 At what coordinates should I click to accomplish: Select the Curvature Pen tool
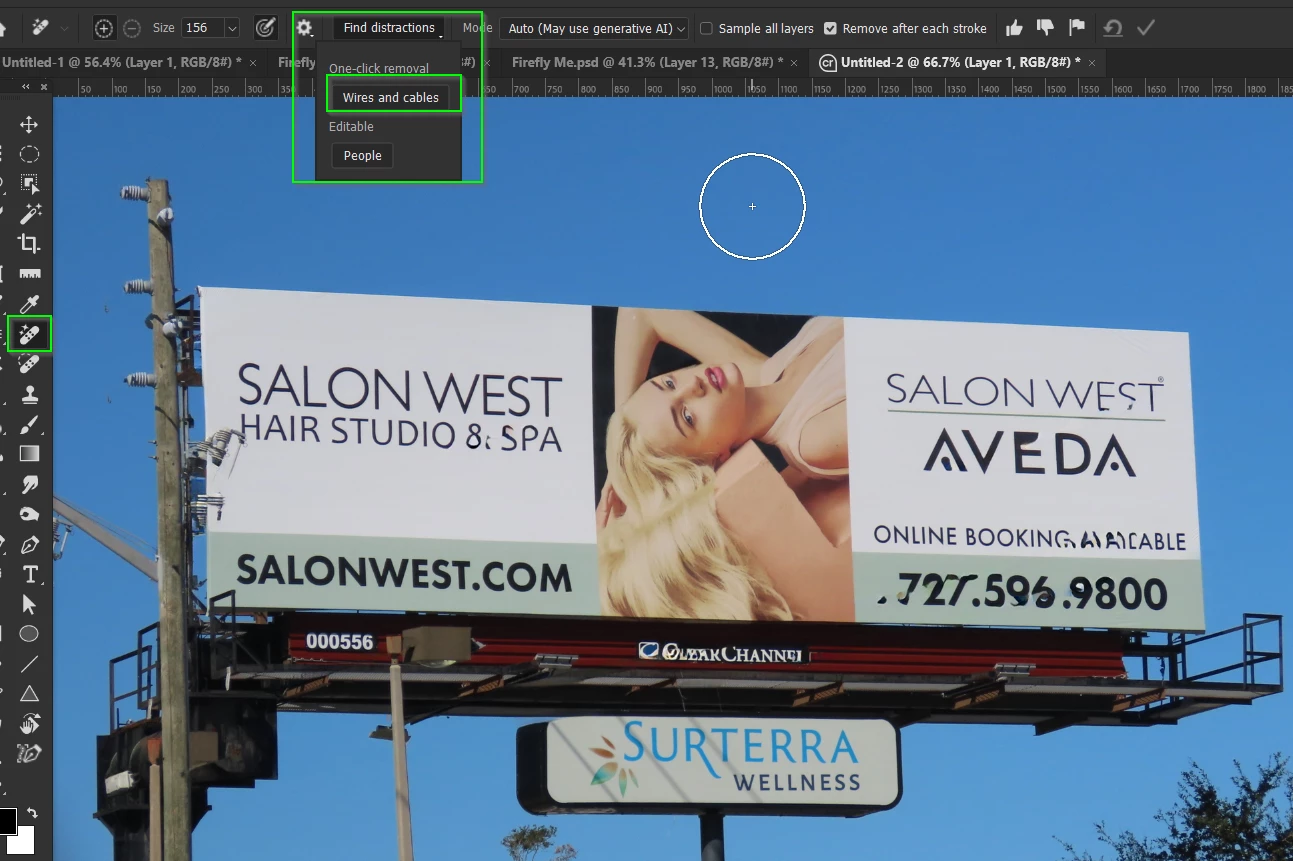[x=29, y=753]
